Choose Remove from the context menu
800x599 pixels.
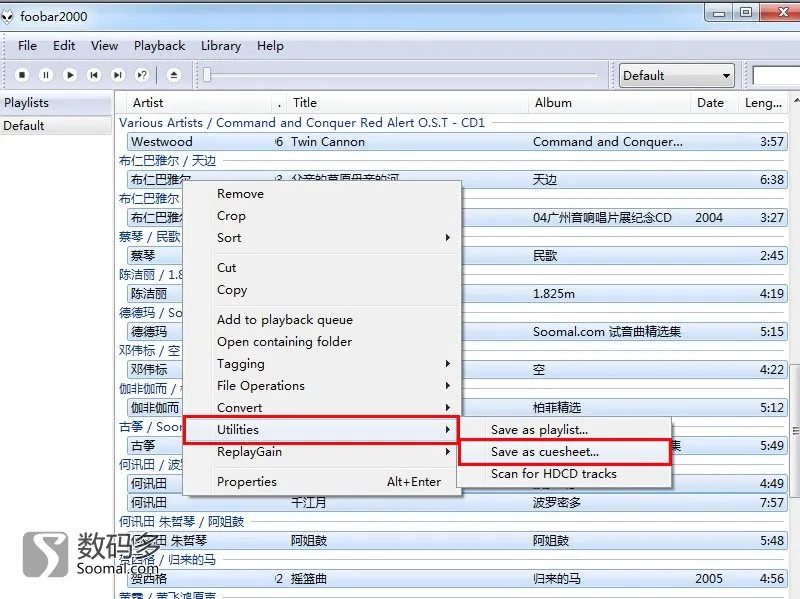click(322, 194)
